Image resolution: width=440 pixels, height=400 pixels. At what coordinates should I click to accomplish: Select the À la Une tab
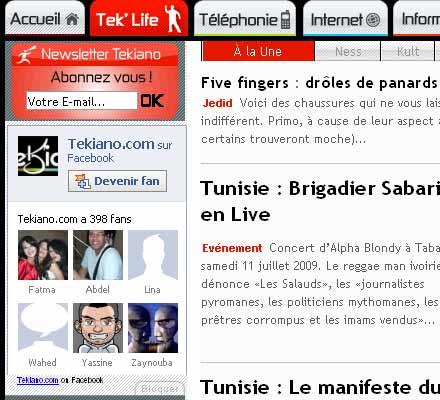[x=258, y=51]
